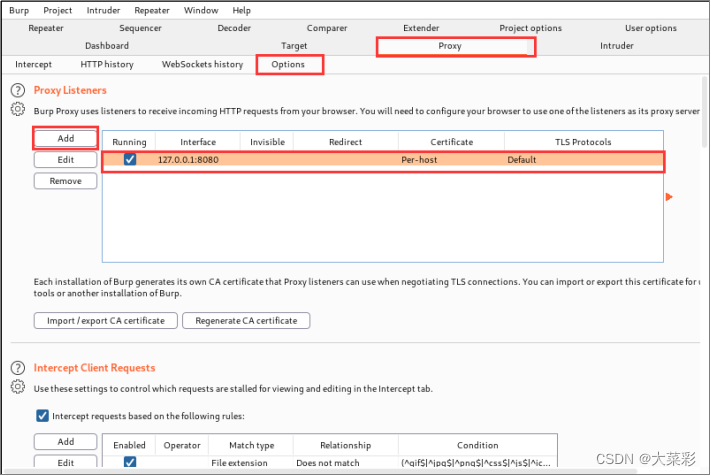Switch to the Extender tab

(421, 28)
